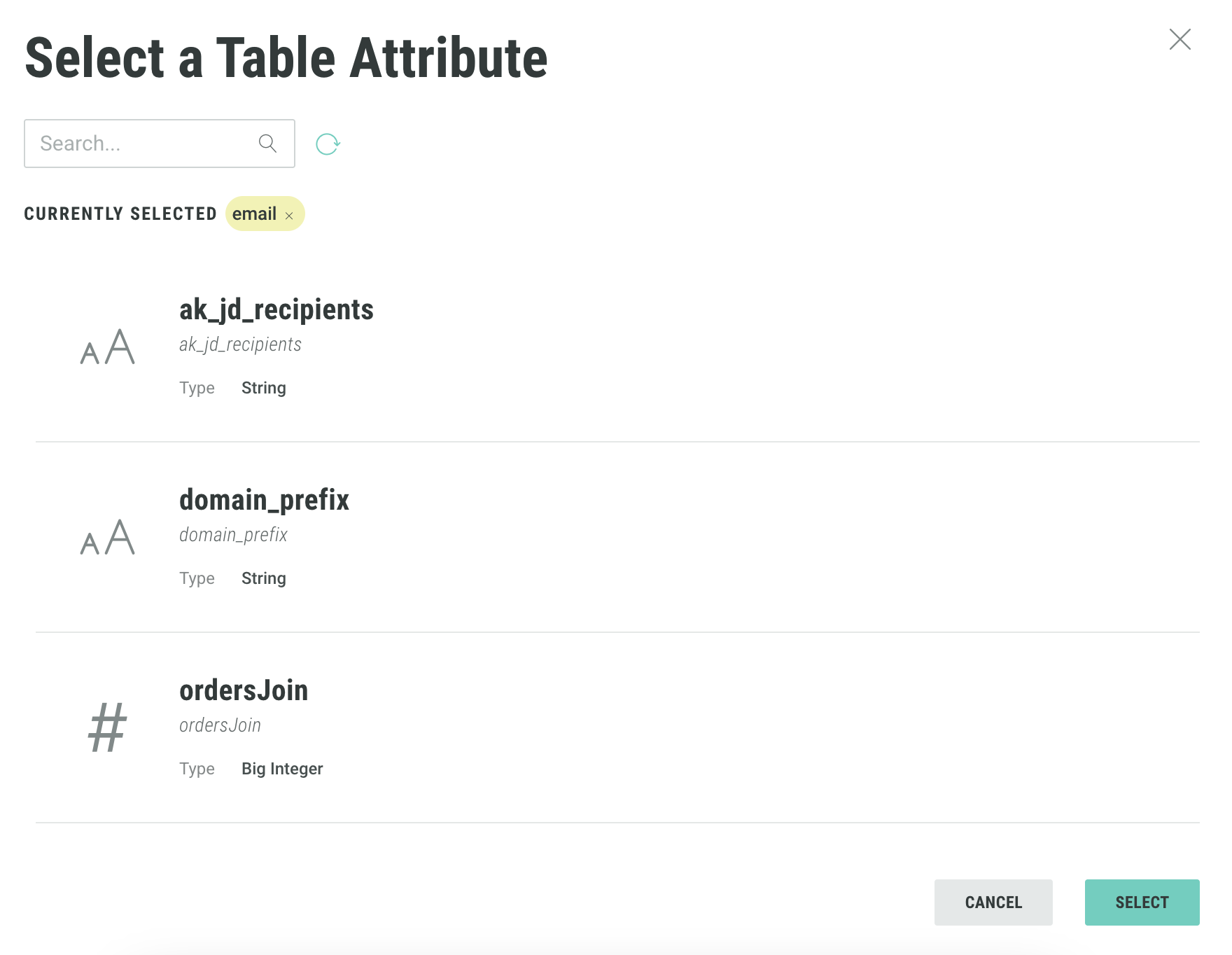Remove the selected email tag
This screenshot has height=955, width=1232.
[x=289, y=216]
